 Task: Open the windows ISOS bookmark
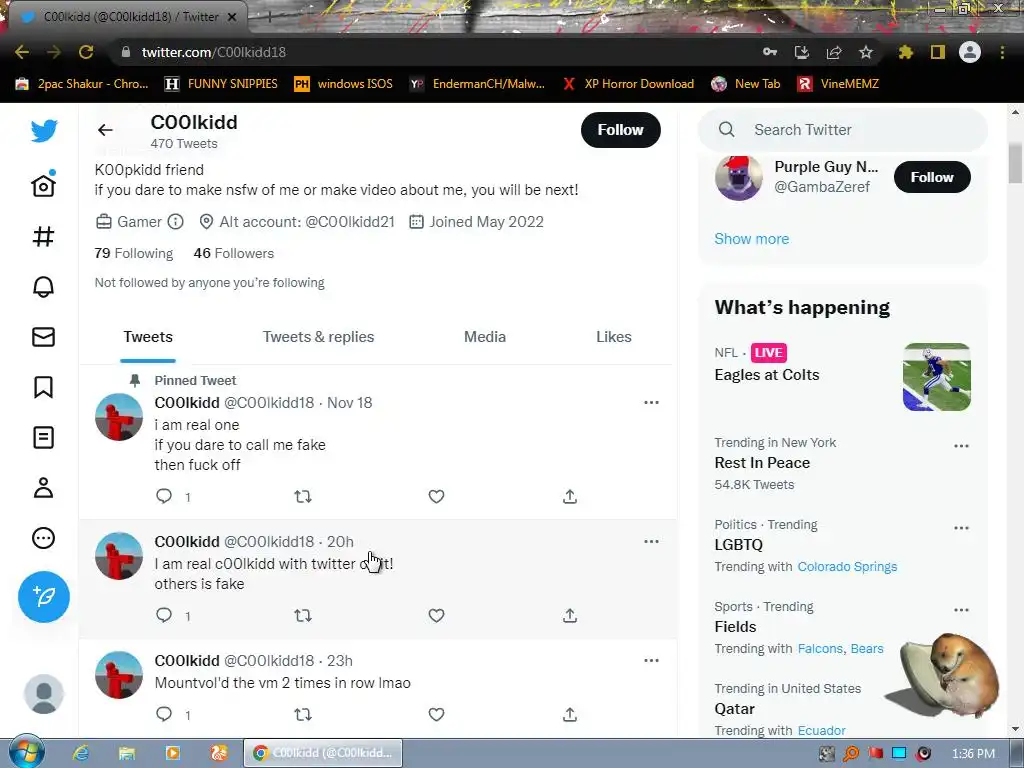(344, 84)
